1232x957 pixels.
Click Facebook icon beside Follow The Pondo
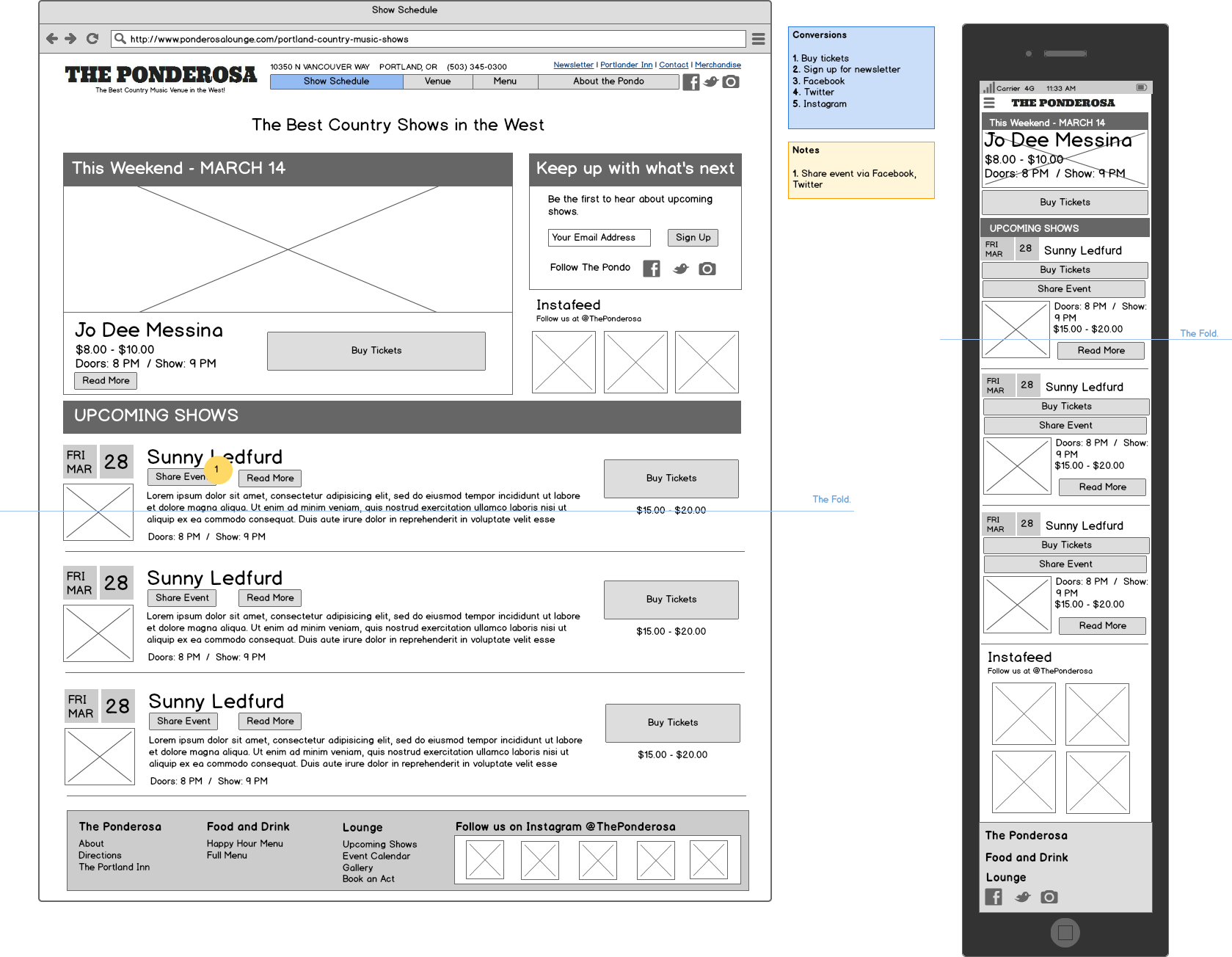[x=652, y=269]
